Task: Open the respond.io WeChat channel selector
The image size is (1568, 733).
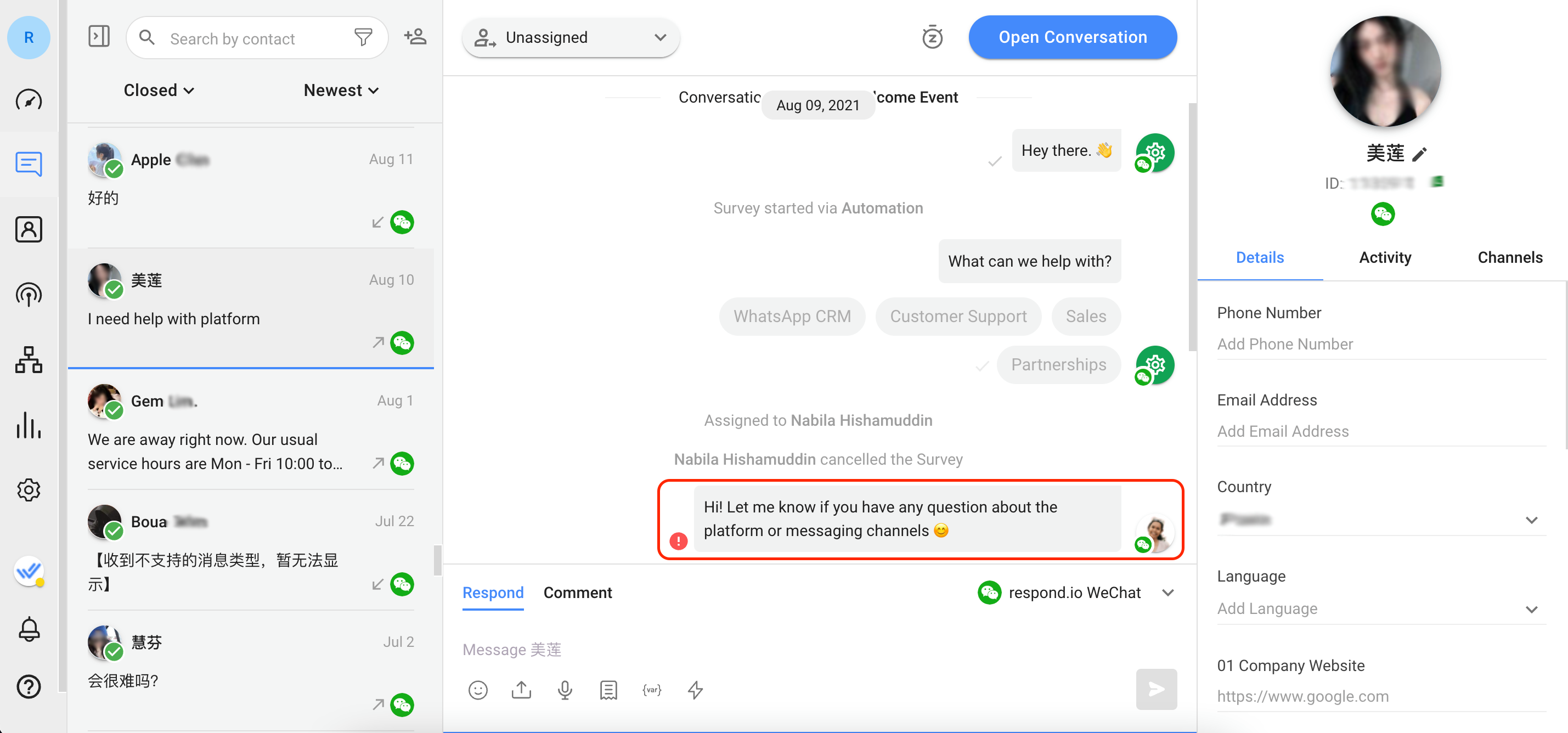Action: point(1075,593)
